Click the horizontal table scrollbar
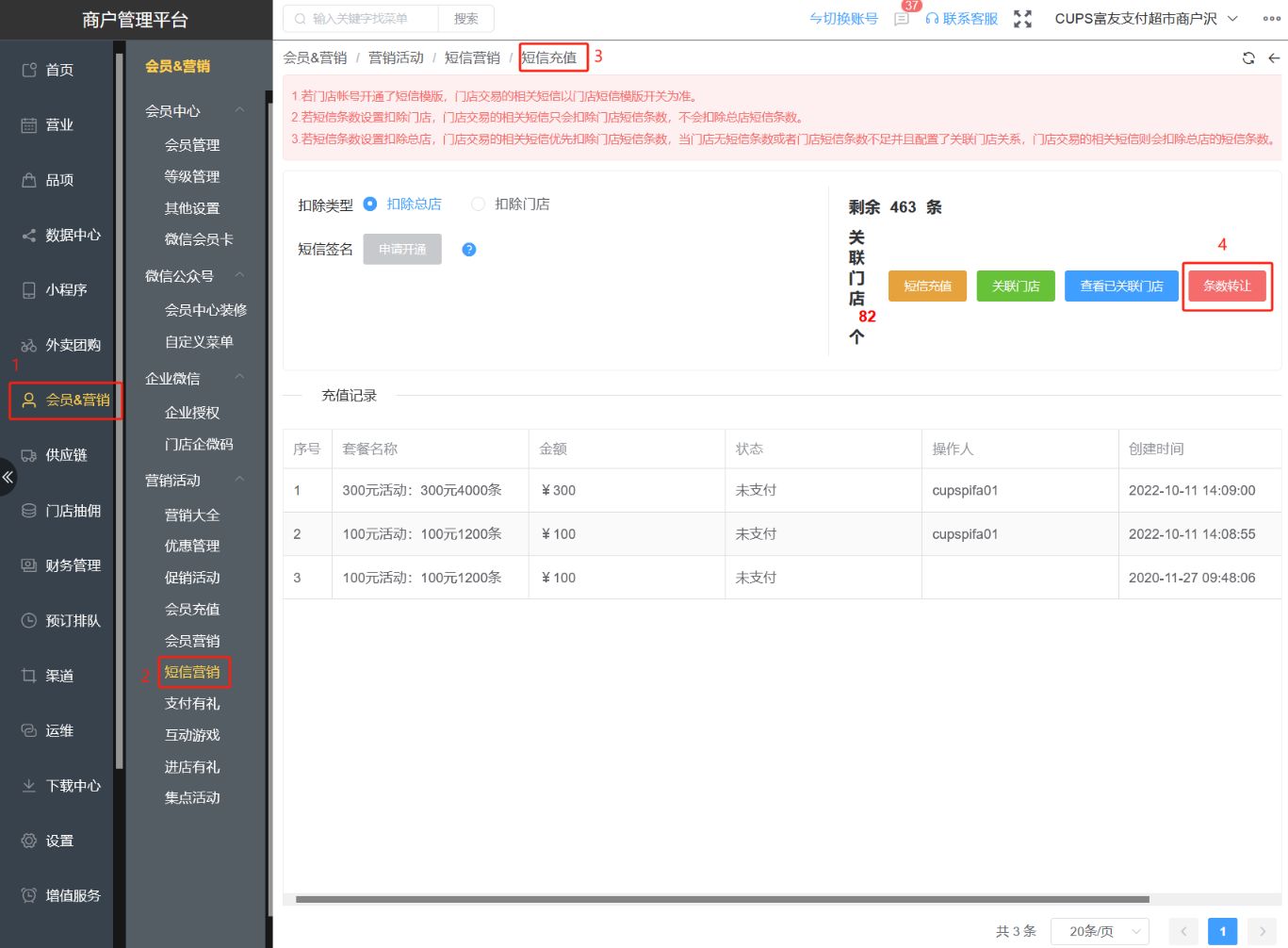The height and width of the screenshot is (948, 1288). (x=723, y=899)
